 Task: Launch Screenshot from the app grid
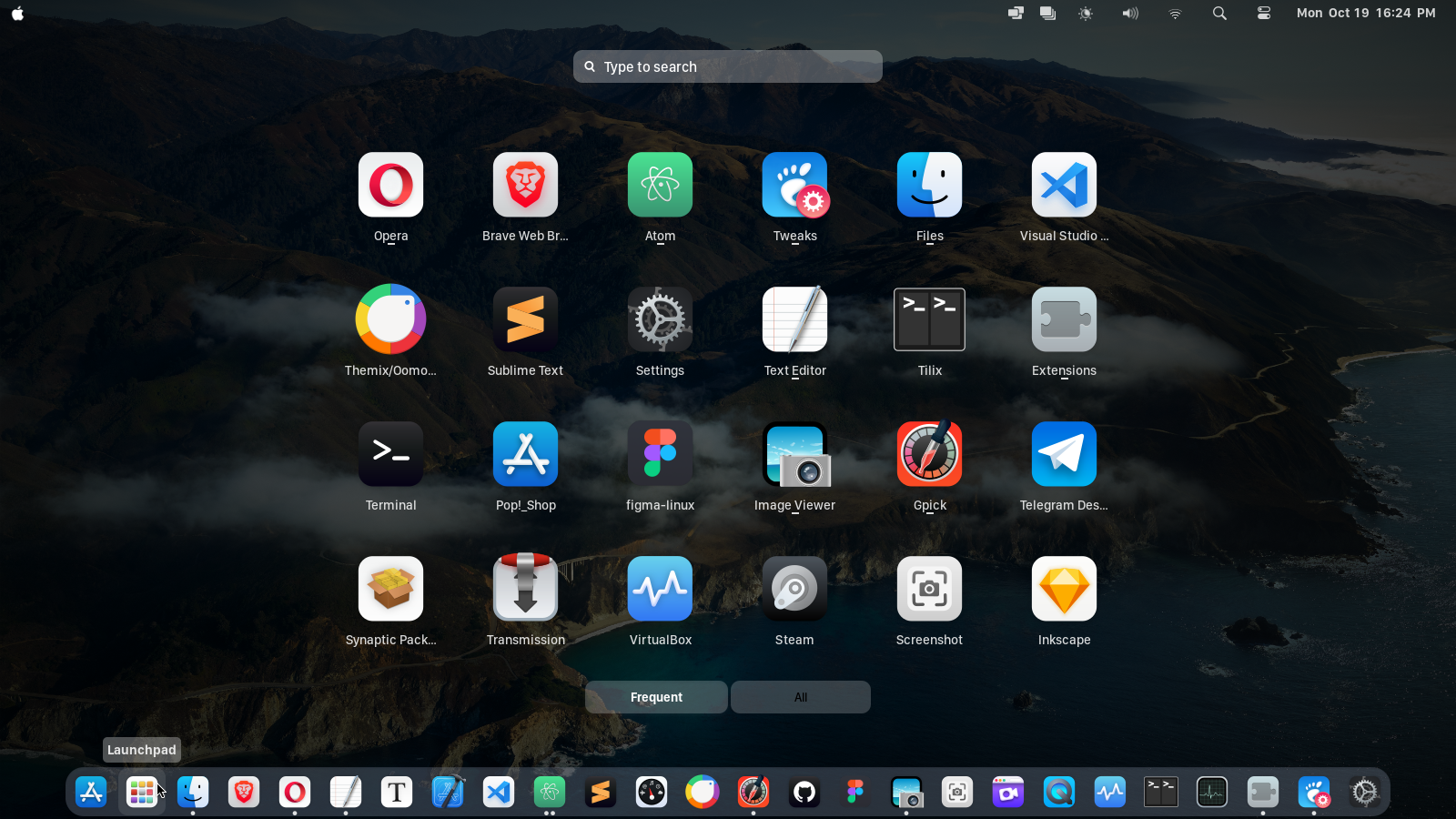tap(929, 589)
